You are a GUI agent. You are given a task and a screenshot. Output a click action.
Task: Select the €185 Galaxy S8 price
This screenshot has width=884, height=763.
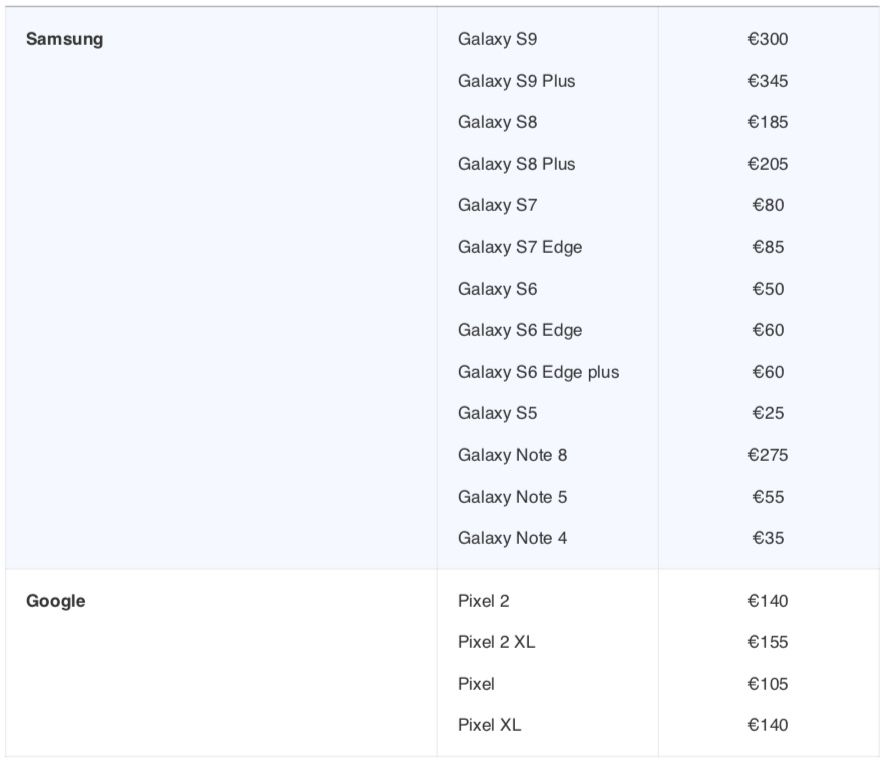[x=768, y=122]
